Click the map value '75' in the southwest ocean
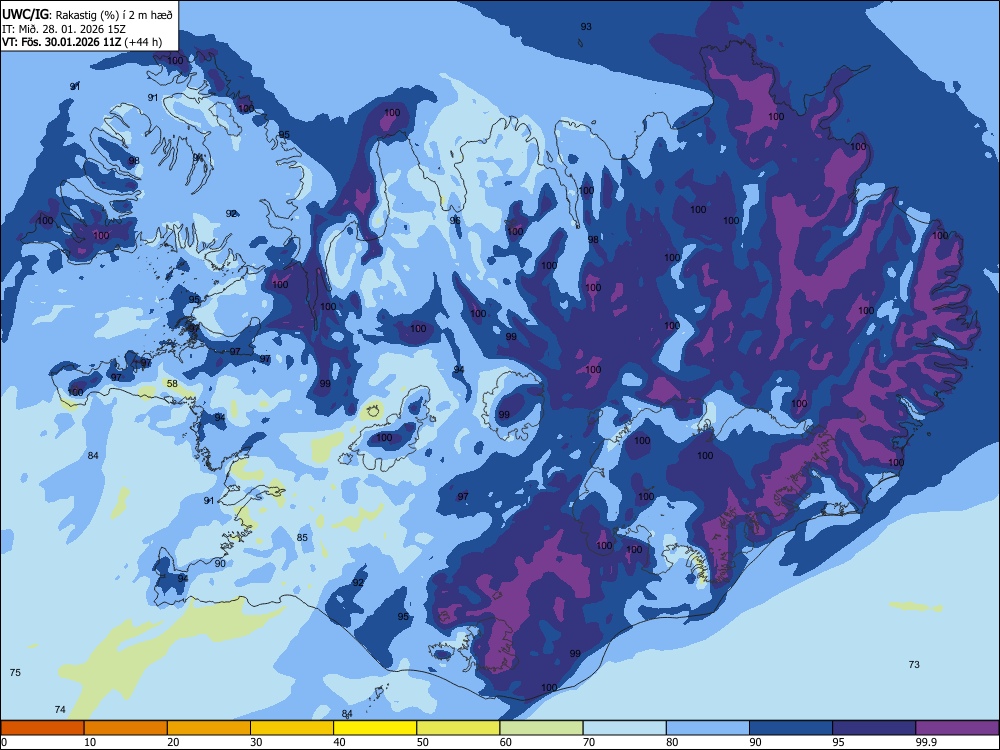This screenshot has width=1000, height=750. click(15, 673)
